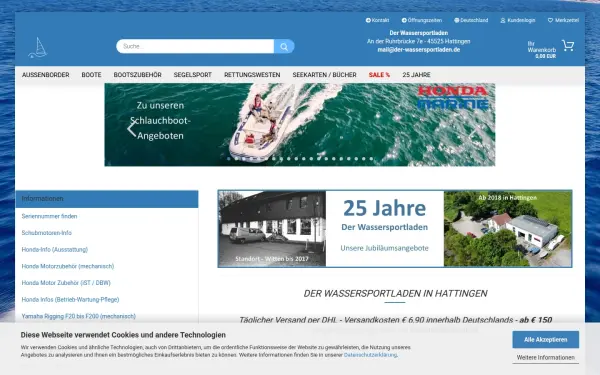Go to previous slide with left arrow
The height and width of the screenshot is (375, 600).
132,129
